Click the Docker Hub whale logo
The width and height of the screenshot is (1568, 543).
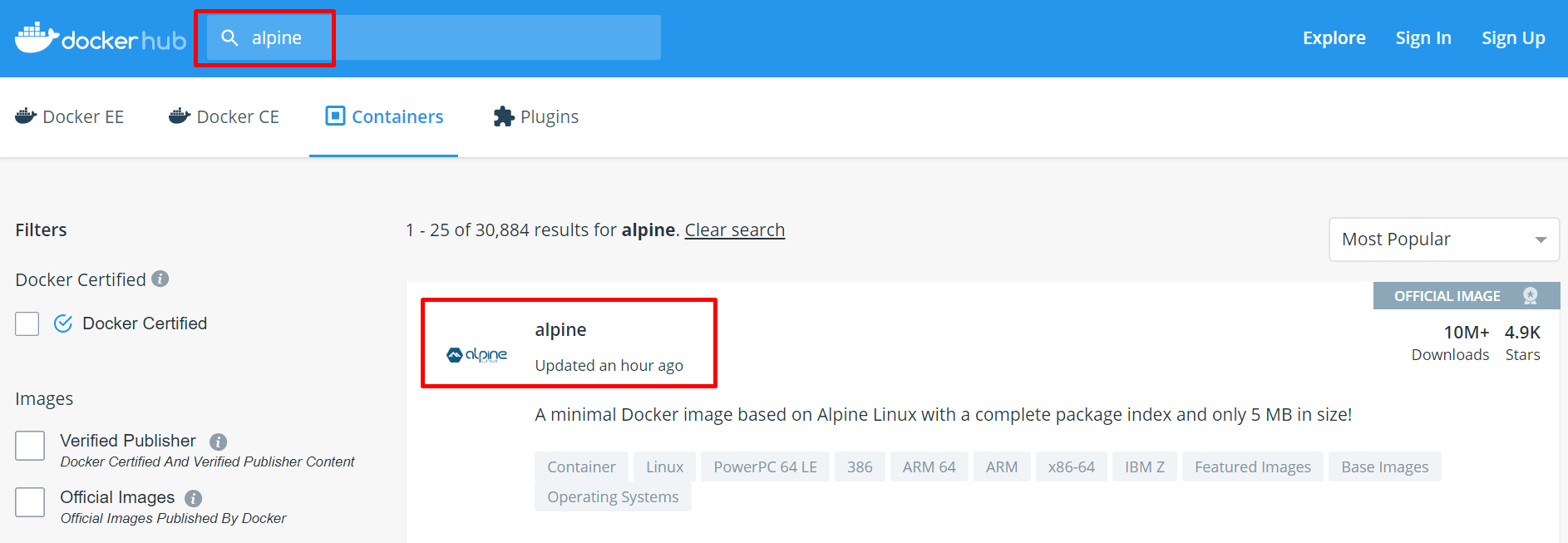click(x=100, y=37)
